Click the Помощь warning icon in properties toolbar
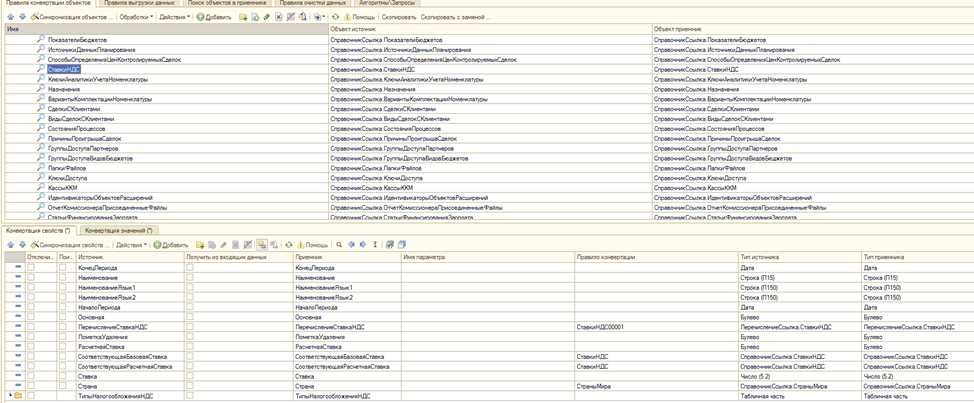 click(x=298, y=244)
